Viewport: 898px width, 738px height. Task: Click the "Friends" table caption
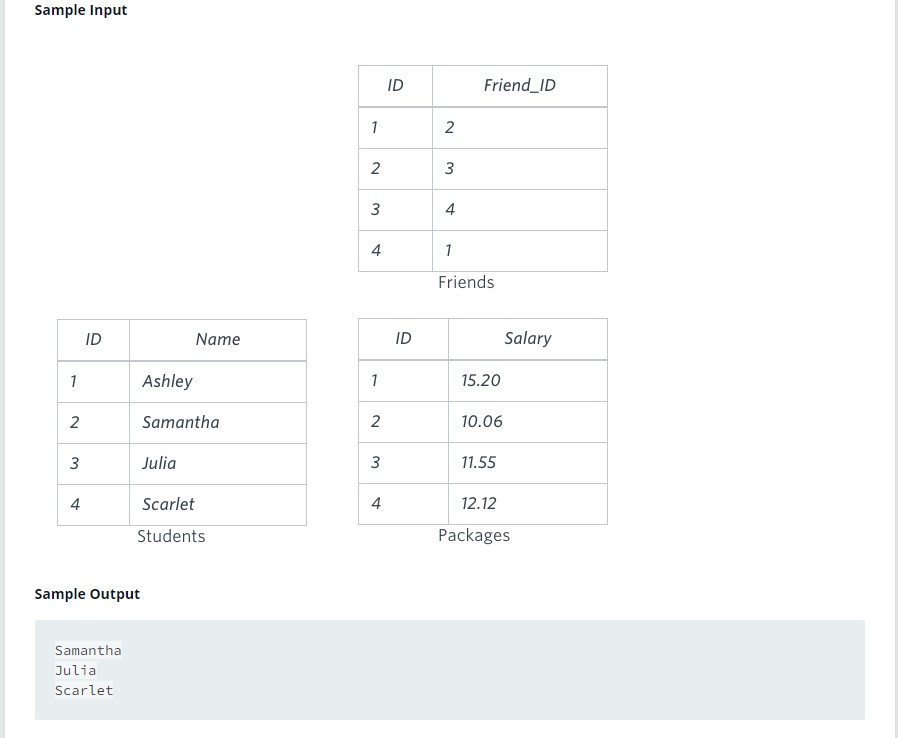466,283
